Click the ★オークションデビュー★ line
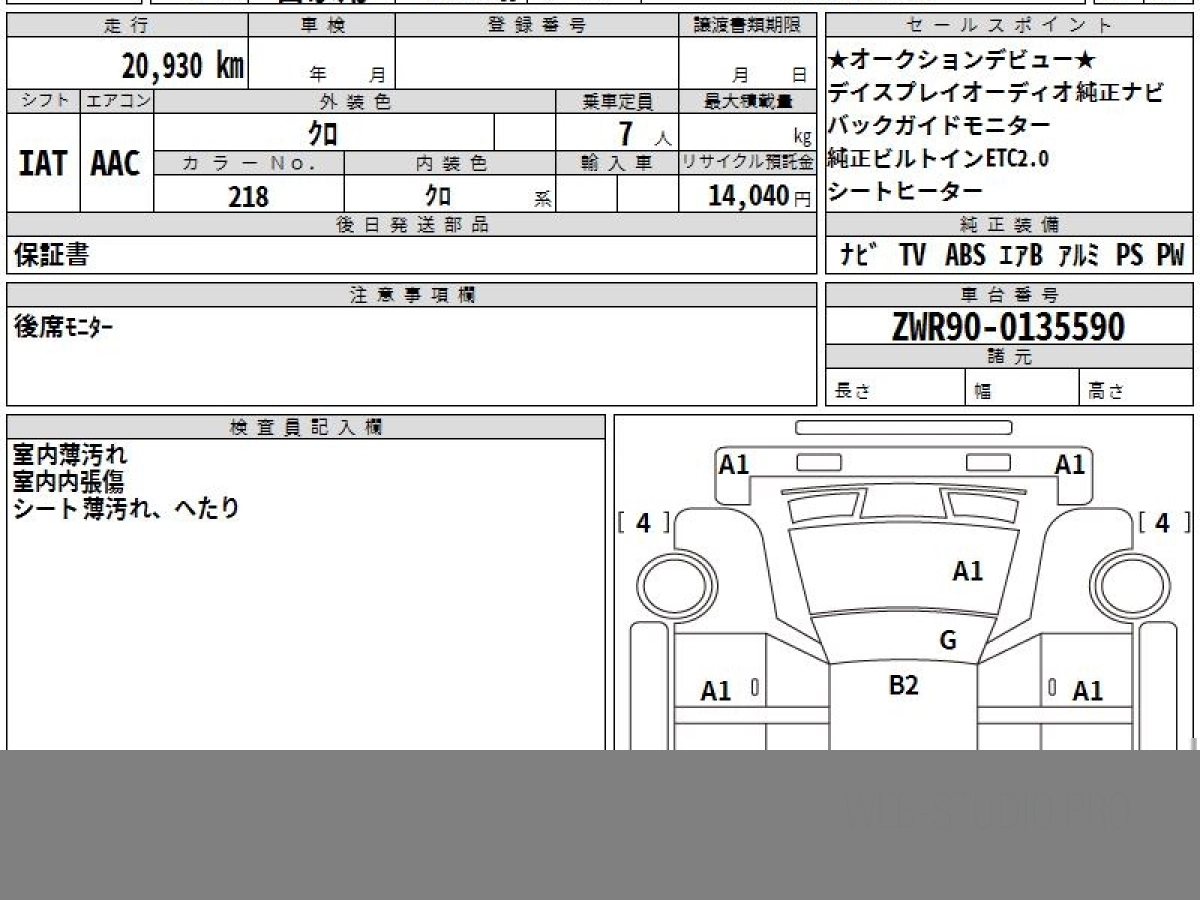1200x900 pixels. 962,61
